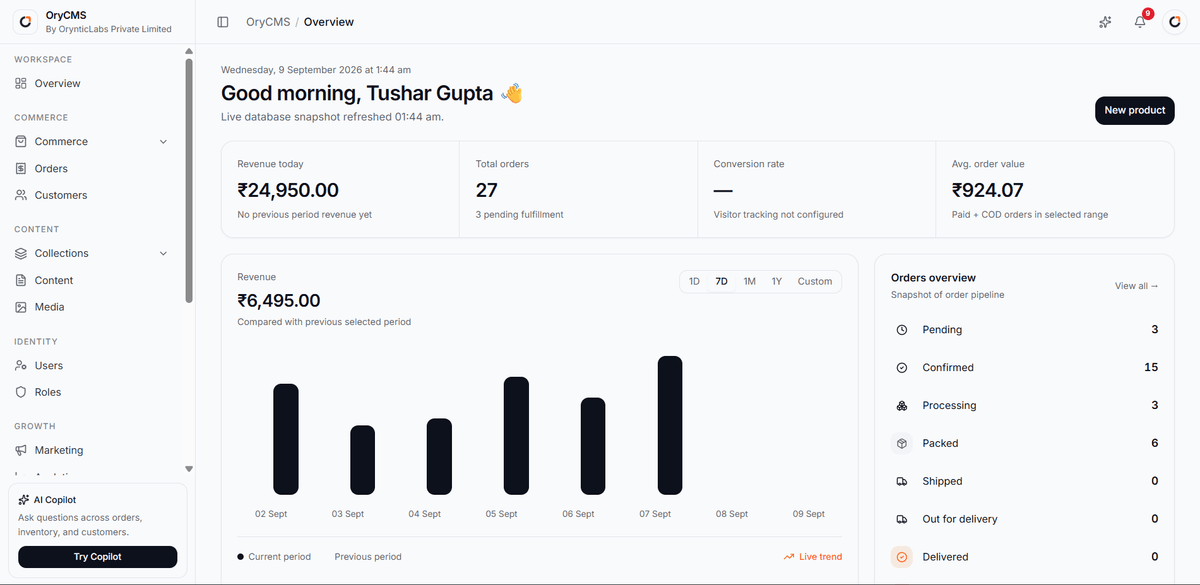The image size is (1200, 585).
Task: Click the Users icon in Identity section
Action: 21,366
